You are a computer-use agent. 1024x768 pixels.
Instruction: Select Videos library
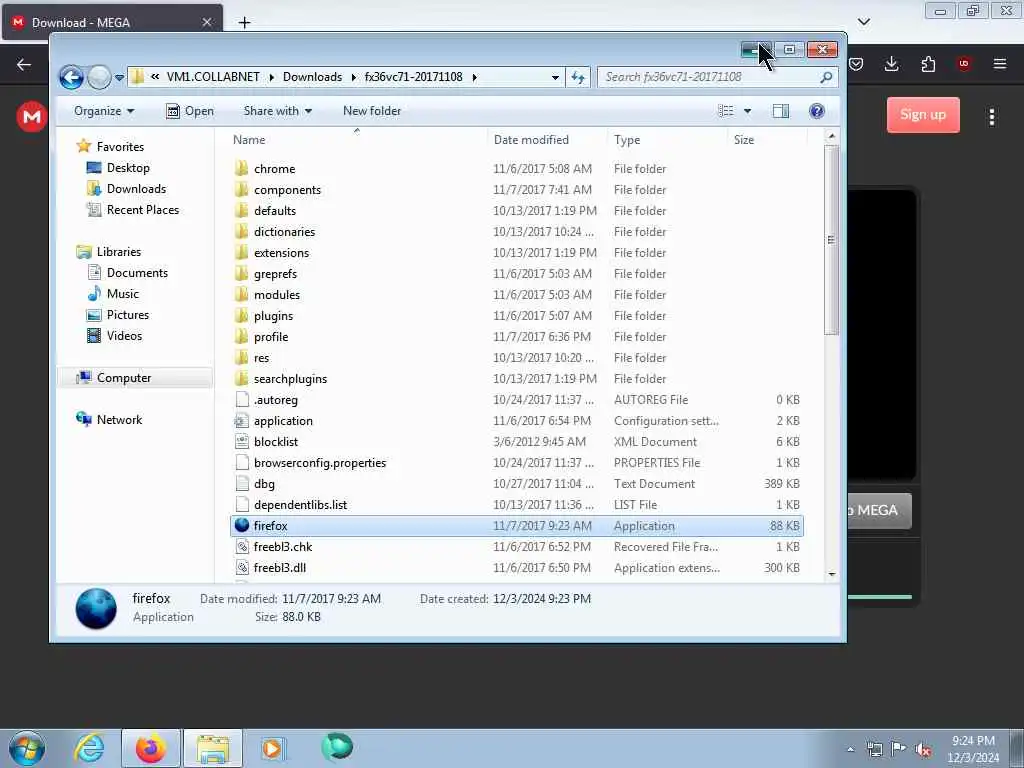[124, 336]
